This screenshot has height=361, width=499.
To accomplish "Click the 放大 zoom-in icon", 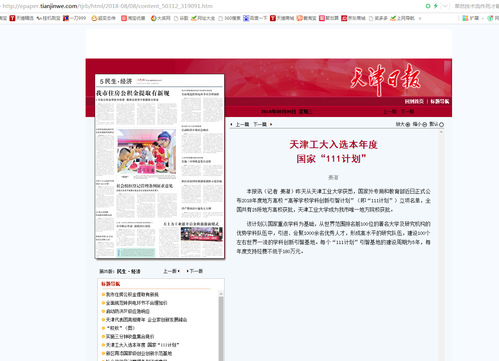I will coord(408,125).
